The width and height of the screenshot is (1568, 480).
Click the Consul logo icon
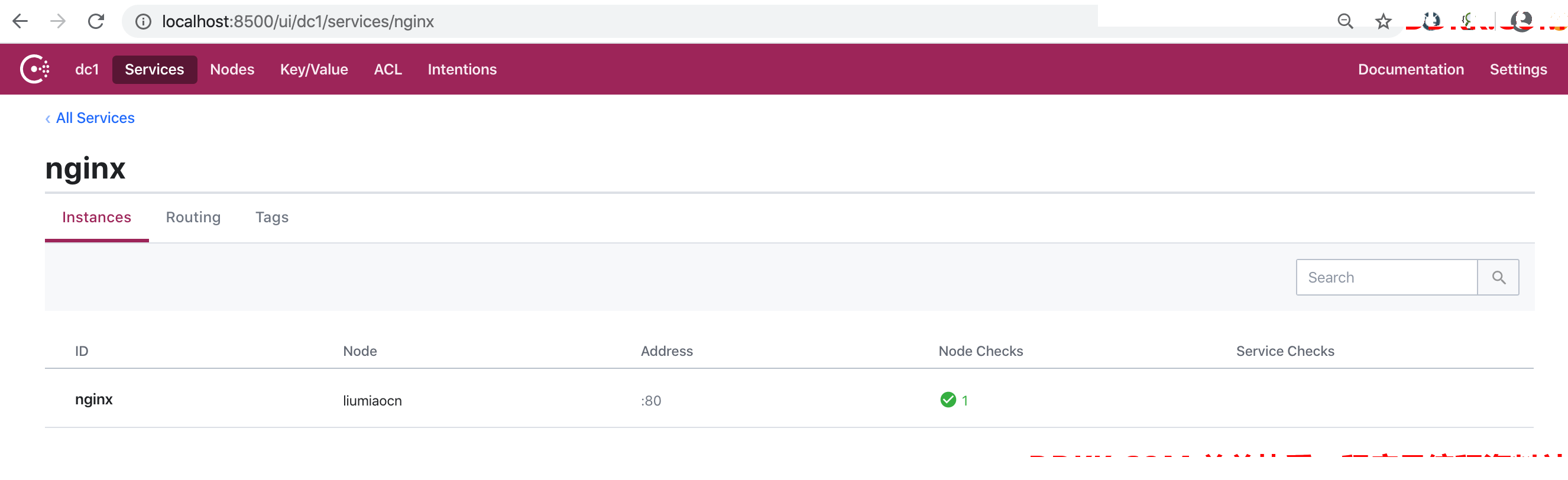pyautogui.click(x=35, y=69)
